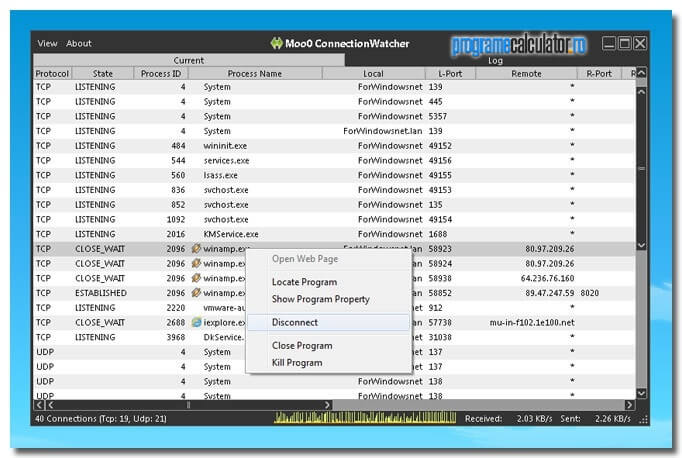This screenshot has width=682, height=458.
Task: Sort by the Remote column header
Action: pyautogui.click(x=526, y=74)
